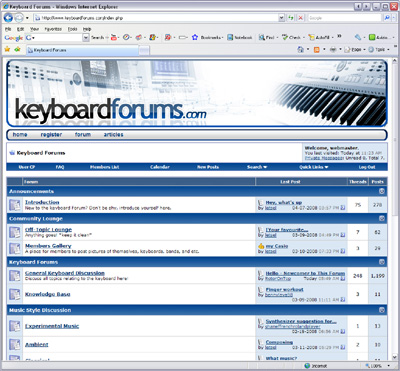Open the Search dropdown in forum navbar
The height and width of the screenshot is (371, 400).
tap(257, 167)
